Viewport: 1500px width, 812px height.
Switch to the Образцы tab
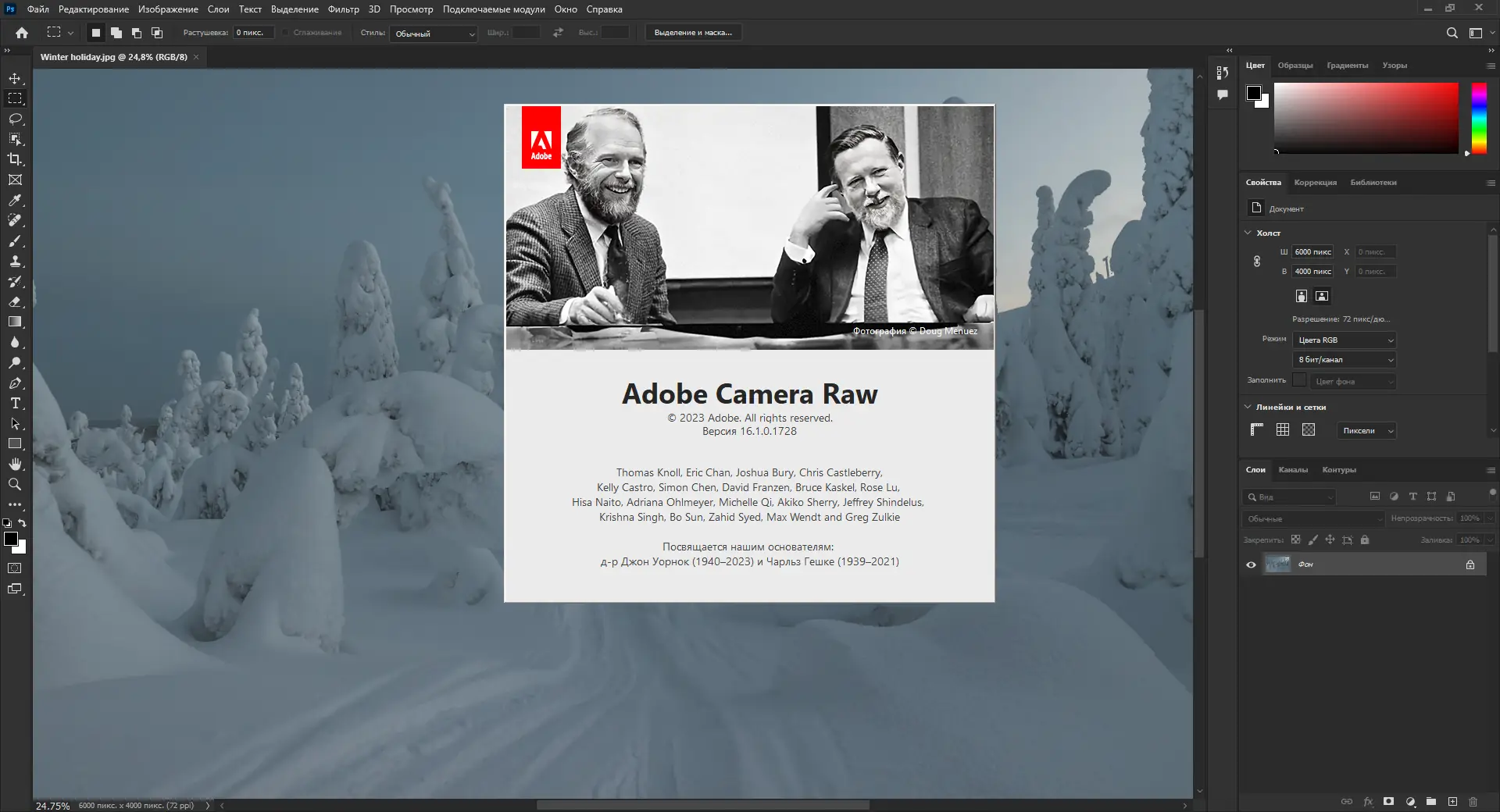pos(1295,66)
